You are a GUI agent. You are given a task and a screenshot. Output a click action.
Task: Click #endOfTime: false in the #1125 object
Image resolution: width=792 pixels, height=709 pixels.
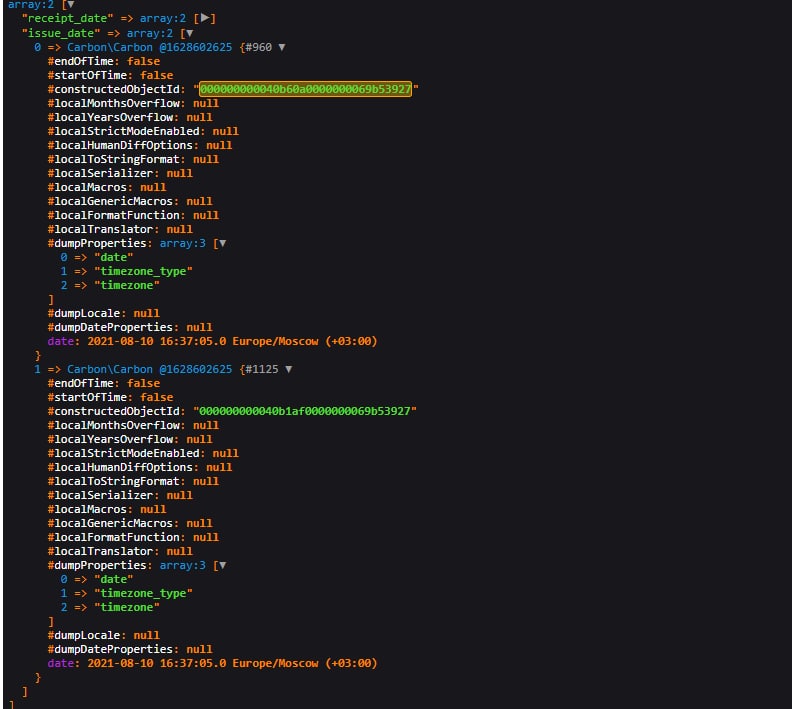(x=104, y=383)
